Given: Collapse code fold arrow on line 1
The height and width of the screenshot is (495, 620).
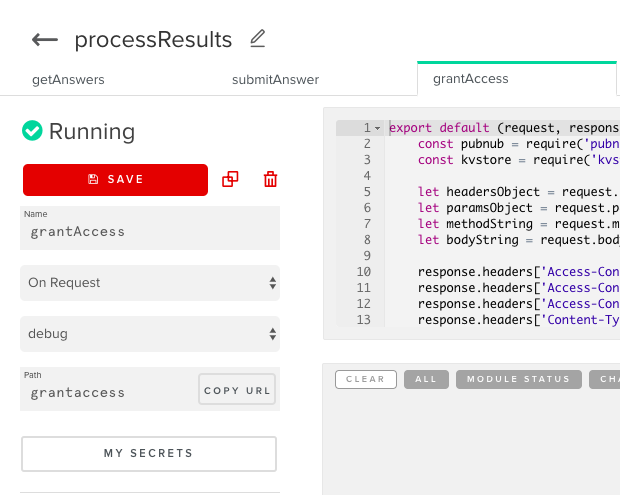Looking at the screenshot, I should (377, 128).
